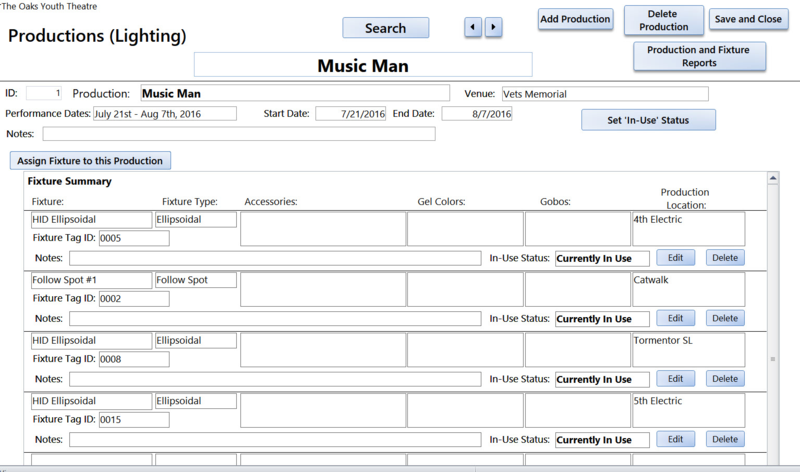The height and width of the screenshot is (472, 800).
Task: Click Add Production button
Action: 576,19
